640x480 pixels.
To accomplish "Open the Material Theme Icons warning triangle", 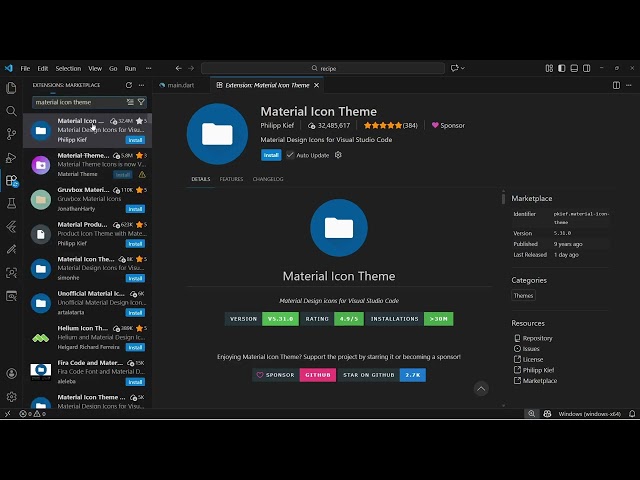I will point(142,175).
